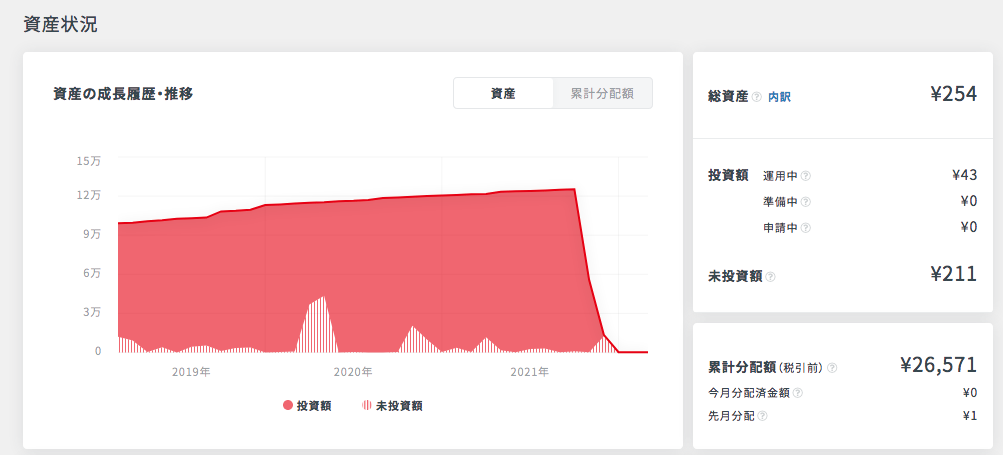Click help icon next to 申請中
Screen dimensions: 1003x455
coord(805,228)
